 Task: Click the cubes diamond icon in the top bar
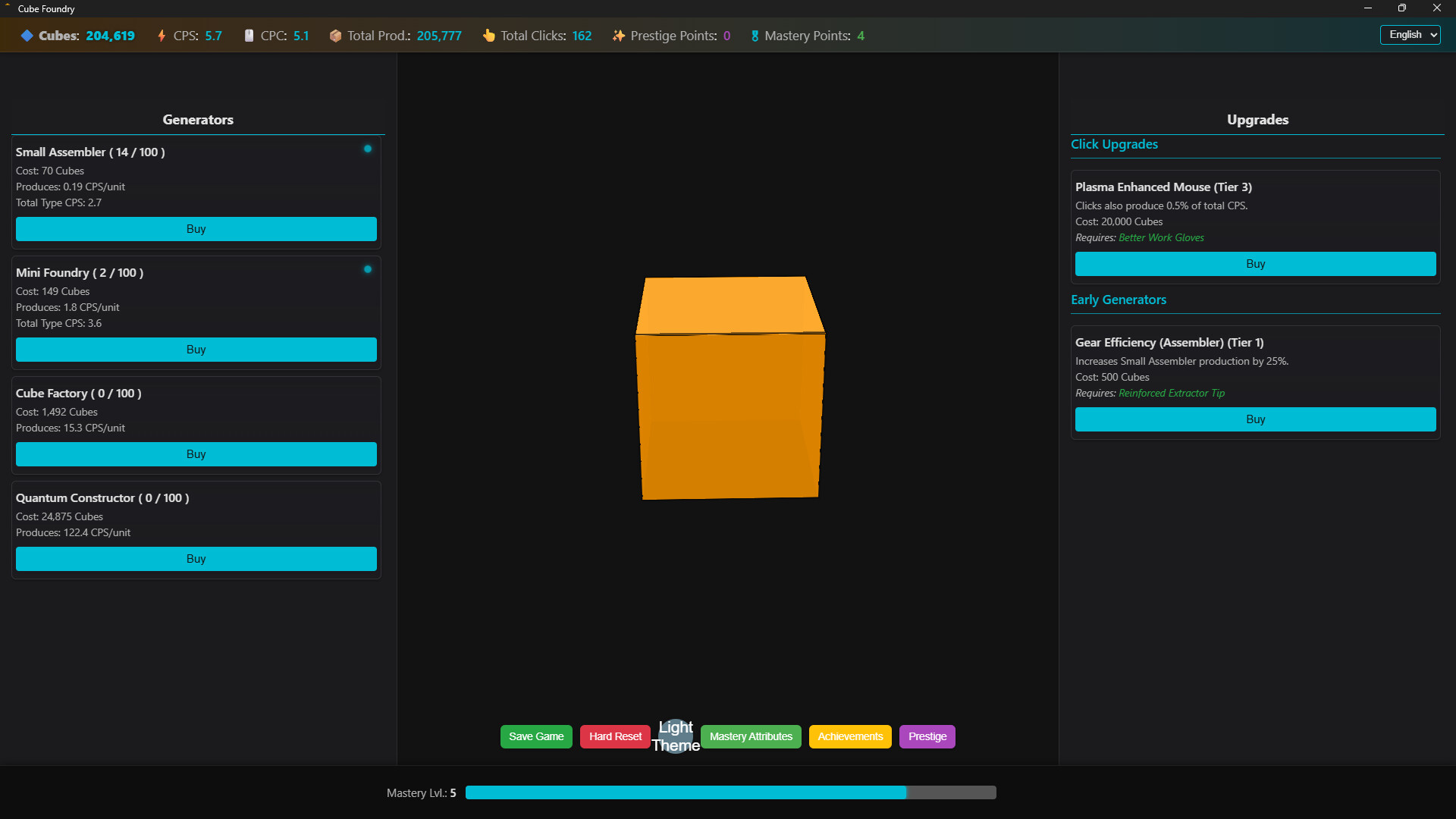click(28, 35)
